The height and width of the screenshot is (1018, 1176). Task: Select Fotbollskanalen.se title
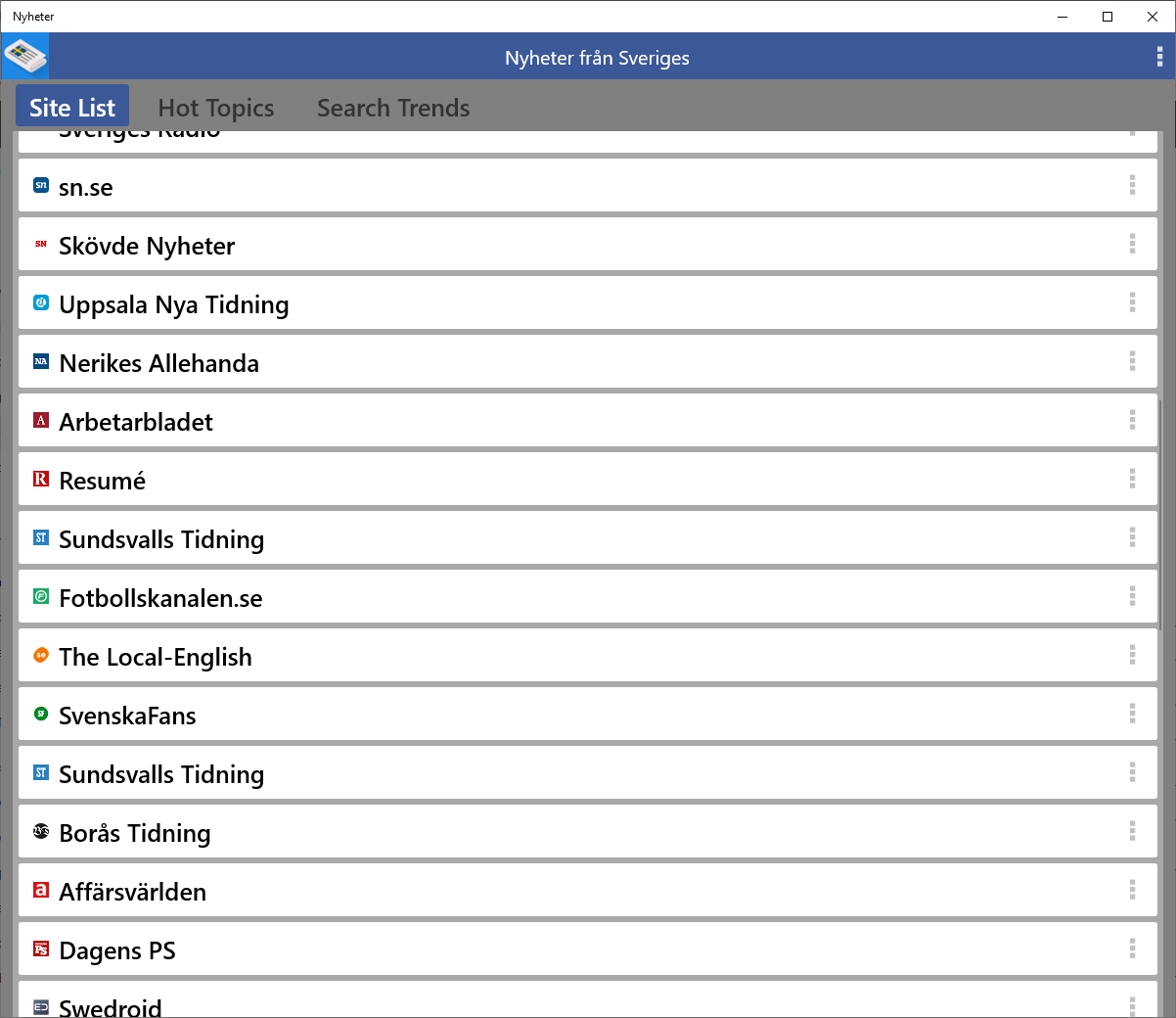(161, 598)
